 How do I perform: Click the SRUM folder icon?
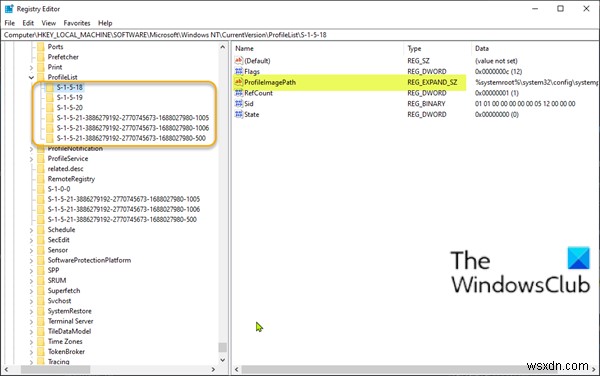41,280
